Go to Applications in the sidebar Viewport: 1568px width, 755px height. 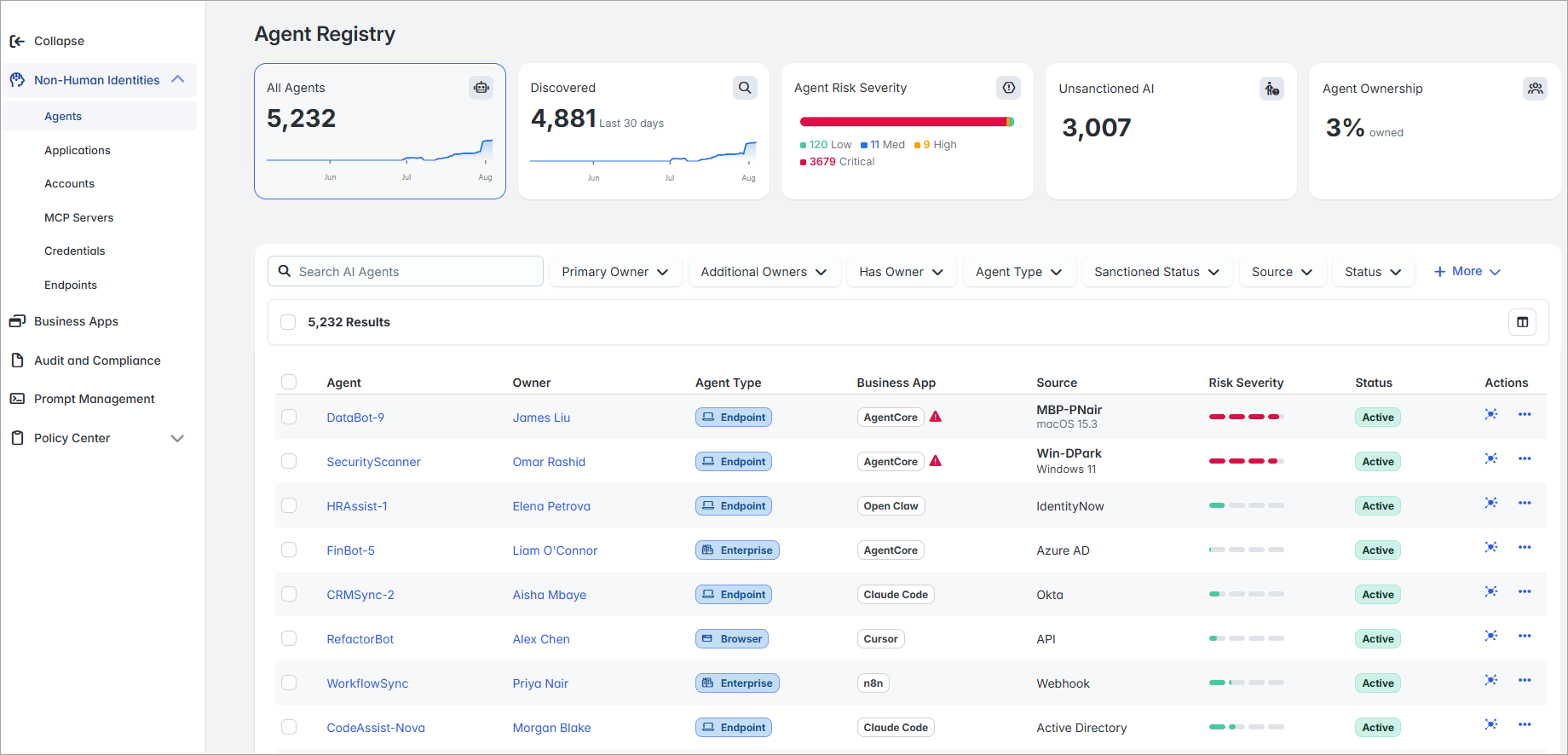78,150
